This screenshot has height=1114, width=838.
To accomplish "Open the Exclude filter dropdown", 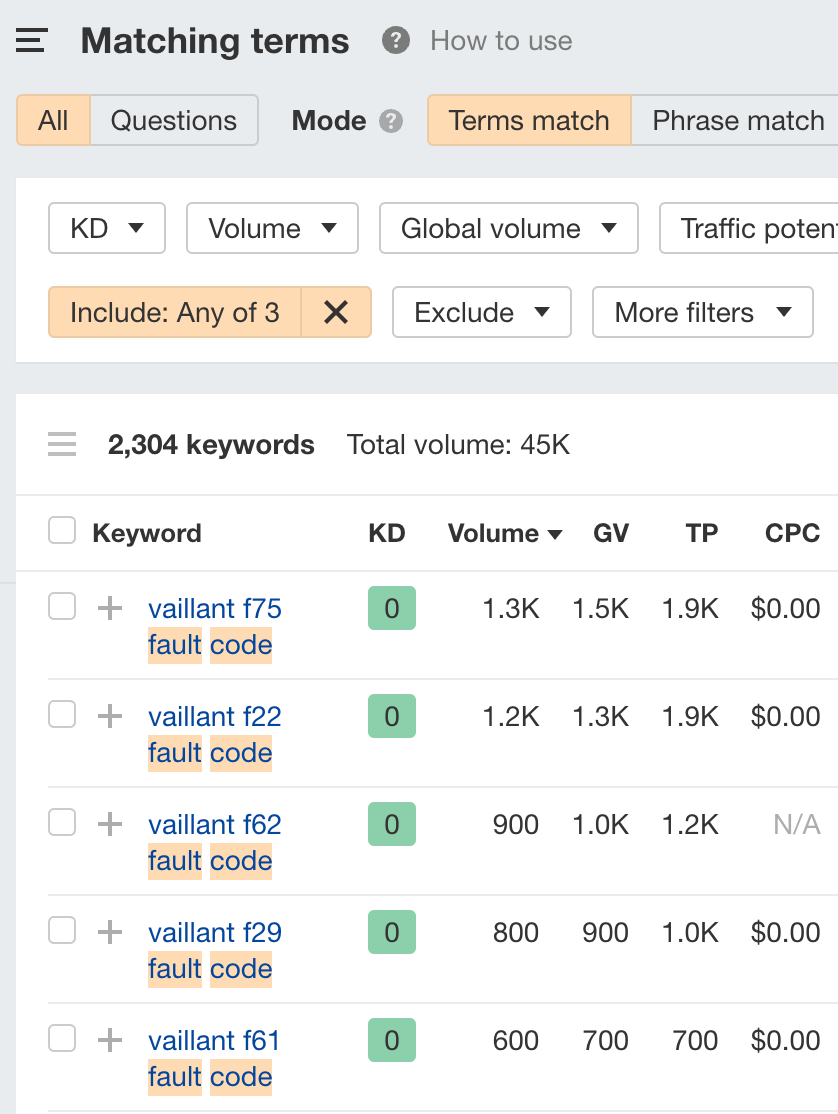I will pos(481,312).
